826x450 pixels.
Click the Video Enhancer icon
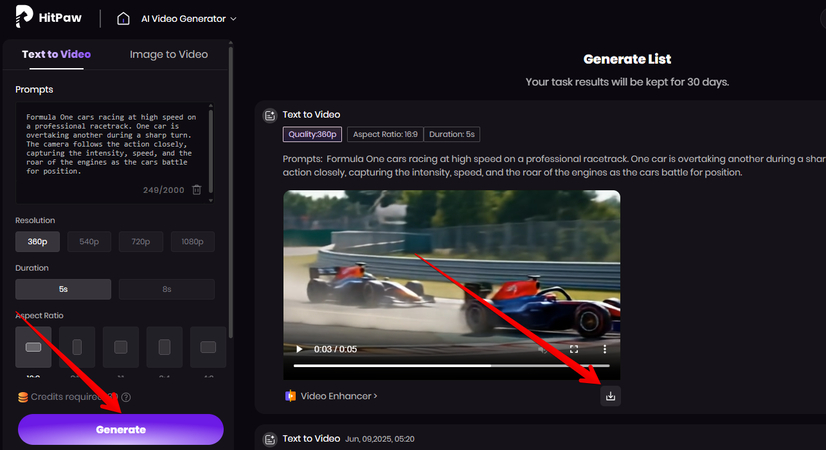[290, 396]
